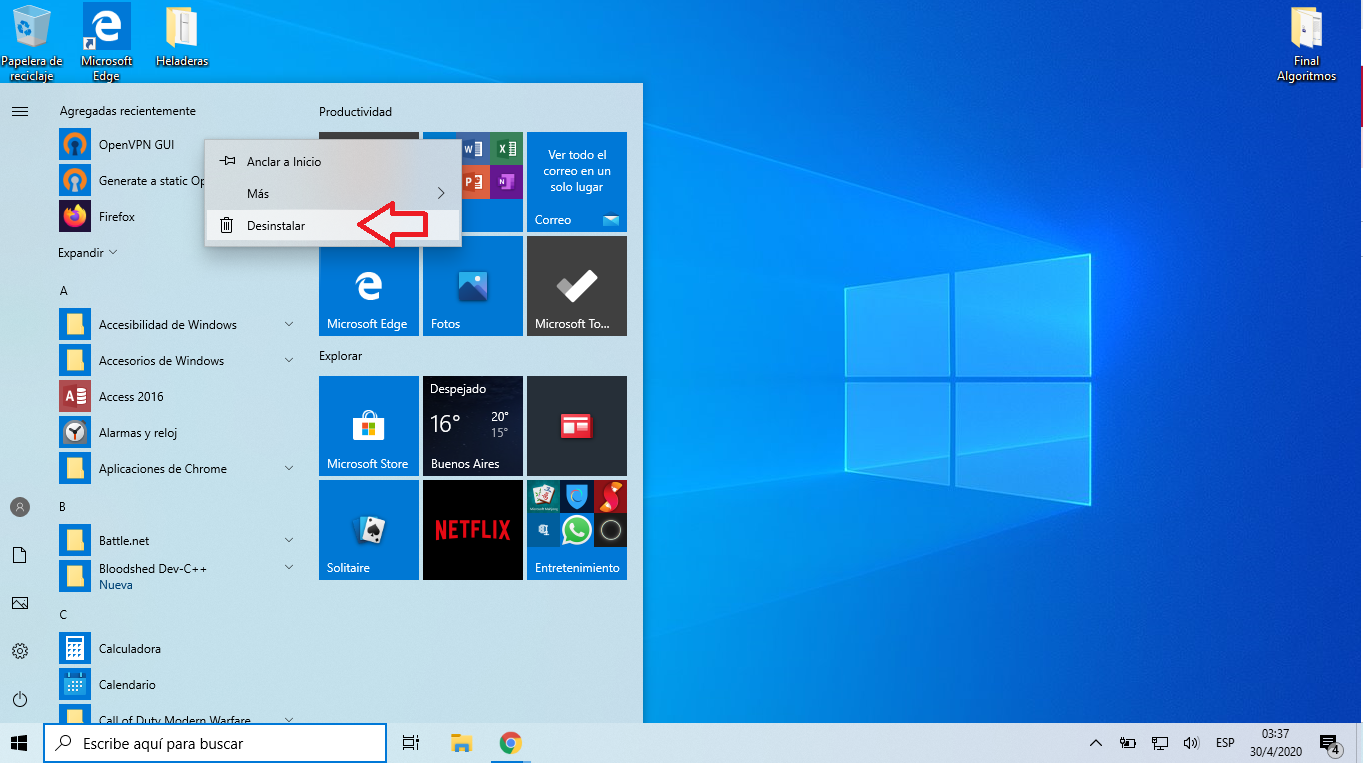Screen dimensions: 1363x763
Task: Open the Final Algoritmos desktop folder
Action: pos(1306,43)
